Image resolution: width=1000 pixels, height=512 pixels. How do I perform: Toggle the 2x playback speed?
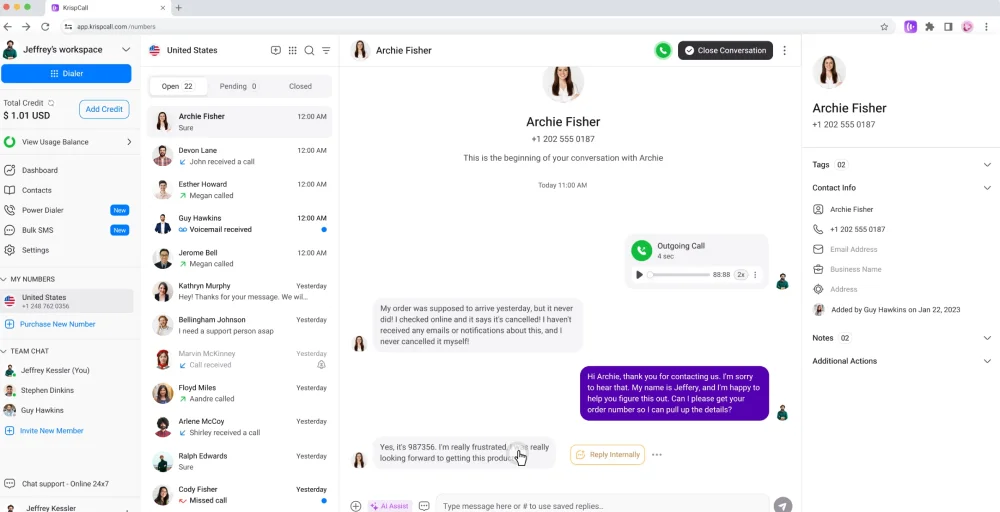[740, 275]
